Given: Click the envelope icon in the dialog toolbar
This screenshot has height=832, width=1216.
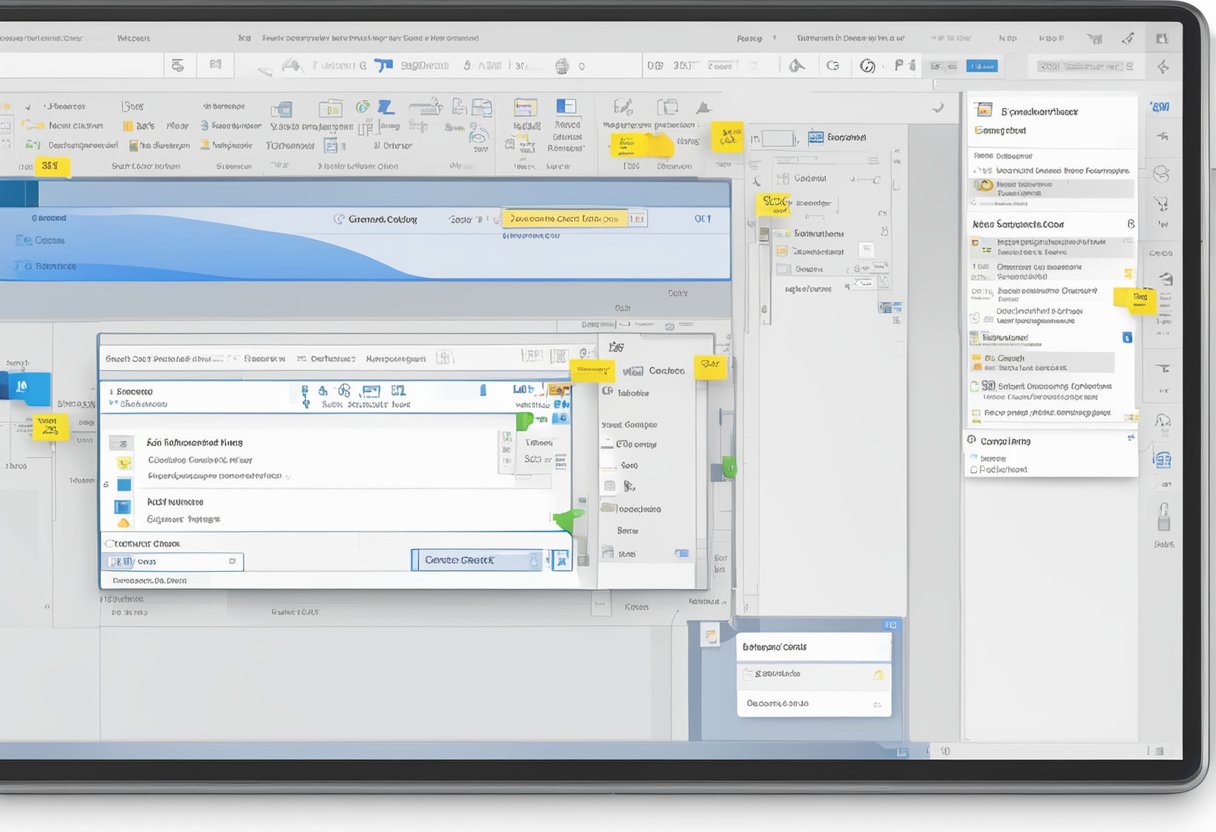Looking at the screenshot, I should coord(373,391).
